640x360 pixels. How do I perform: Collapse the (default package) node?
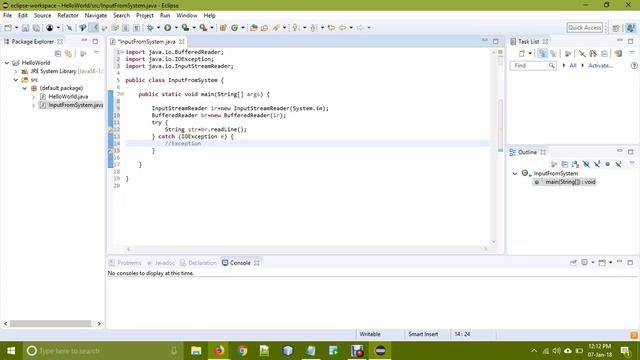click(x=25, y=88)
